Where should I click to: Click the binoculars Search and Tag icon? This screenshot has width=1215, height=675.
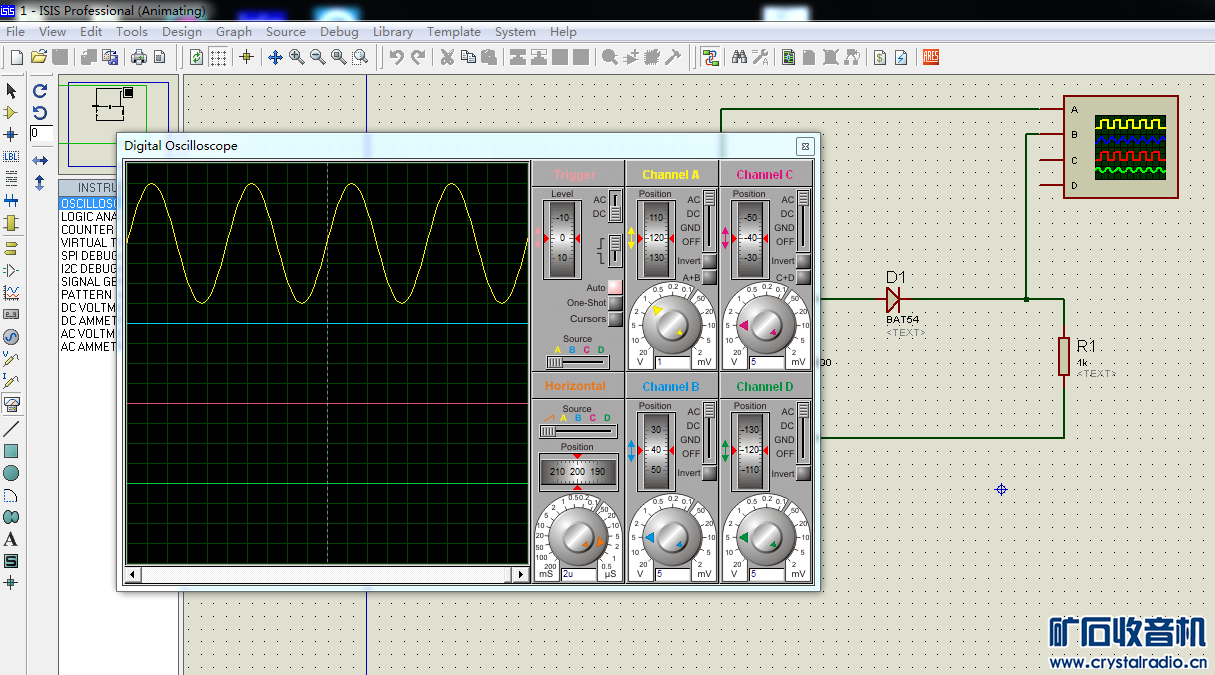[x=739, y=57]
